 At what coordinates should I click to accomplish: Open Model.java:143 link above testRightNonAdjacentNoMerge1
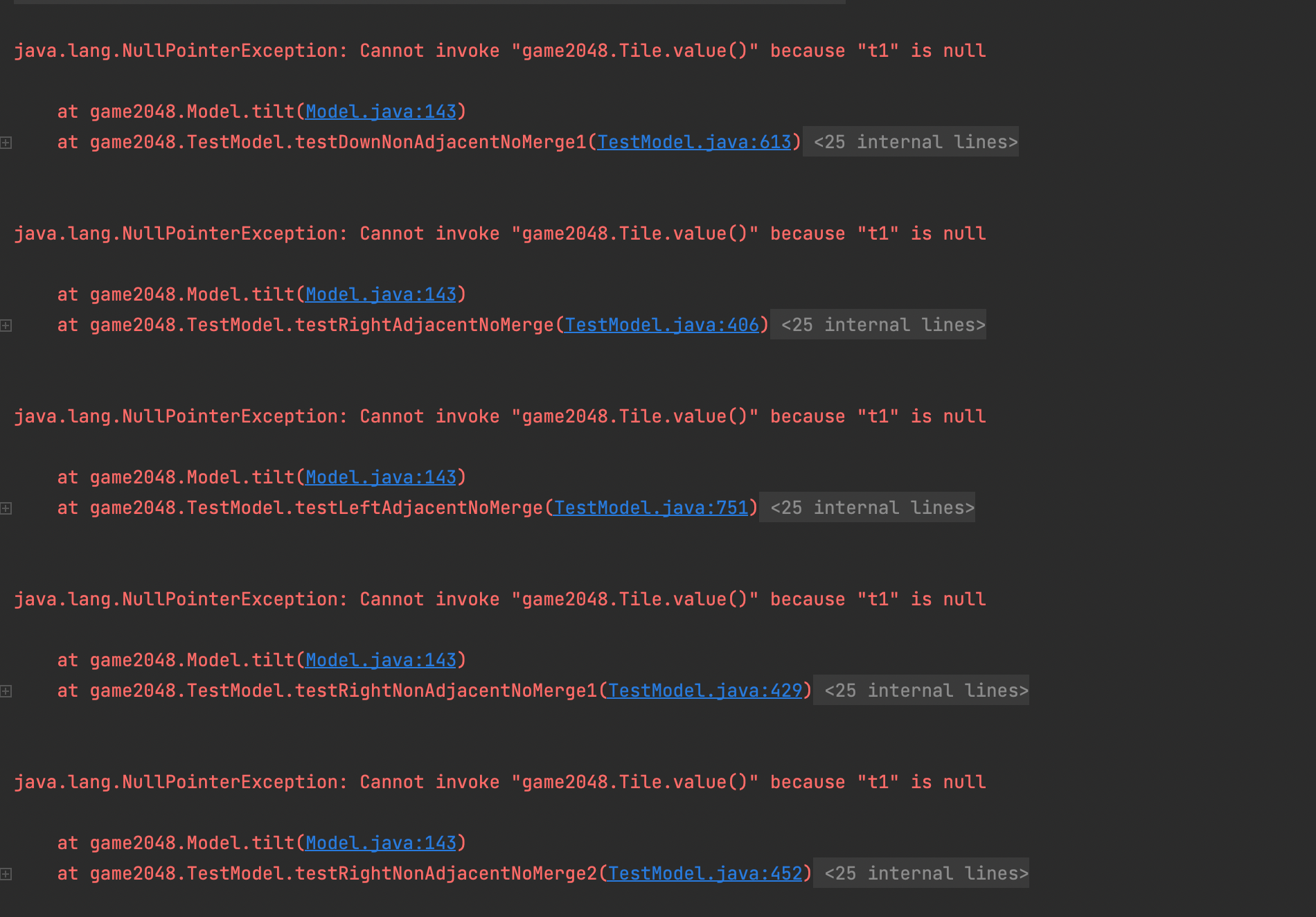381,660
